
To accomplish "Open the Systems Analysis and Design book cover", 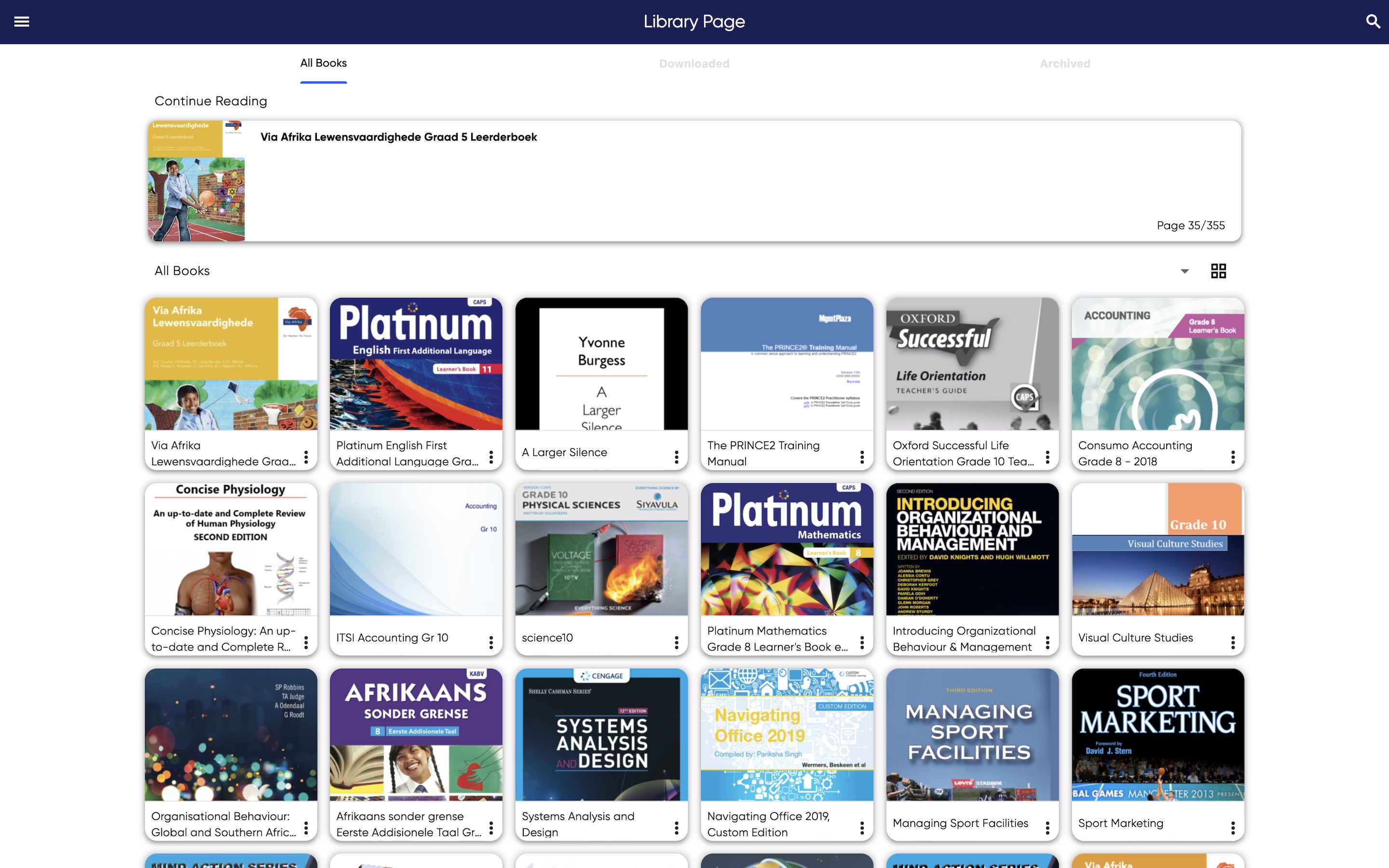I will click(x=601, y=734).
